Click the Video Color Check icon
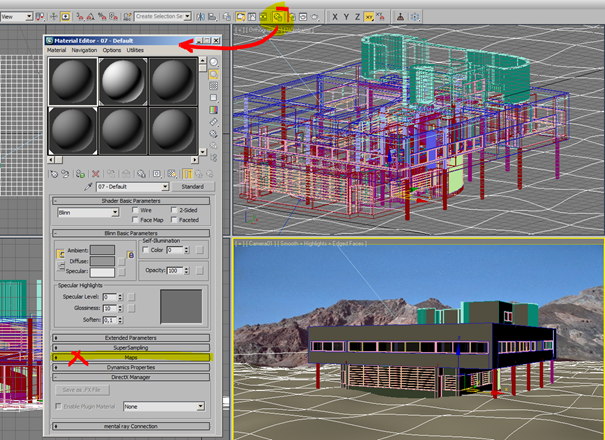 coord(214,110)
